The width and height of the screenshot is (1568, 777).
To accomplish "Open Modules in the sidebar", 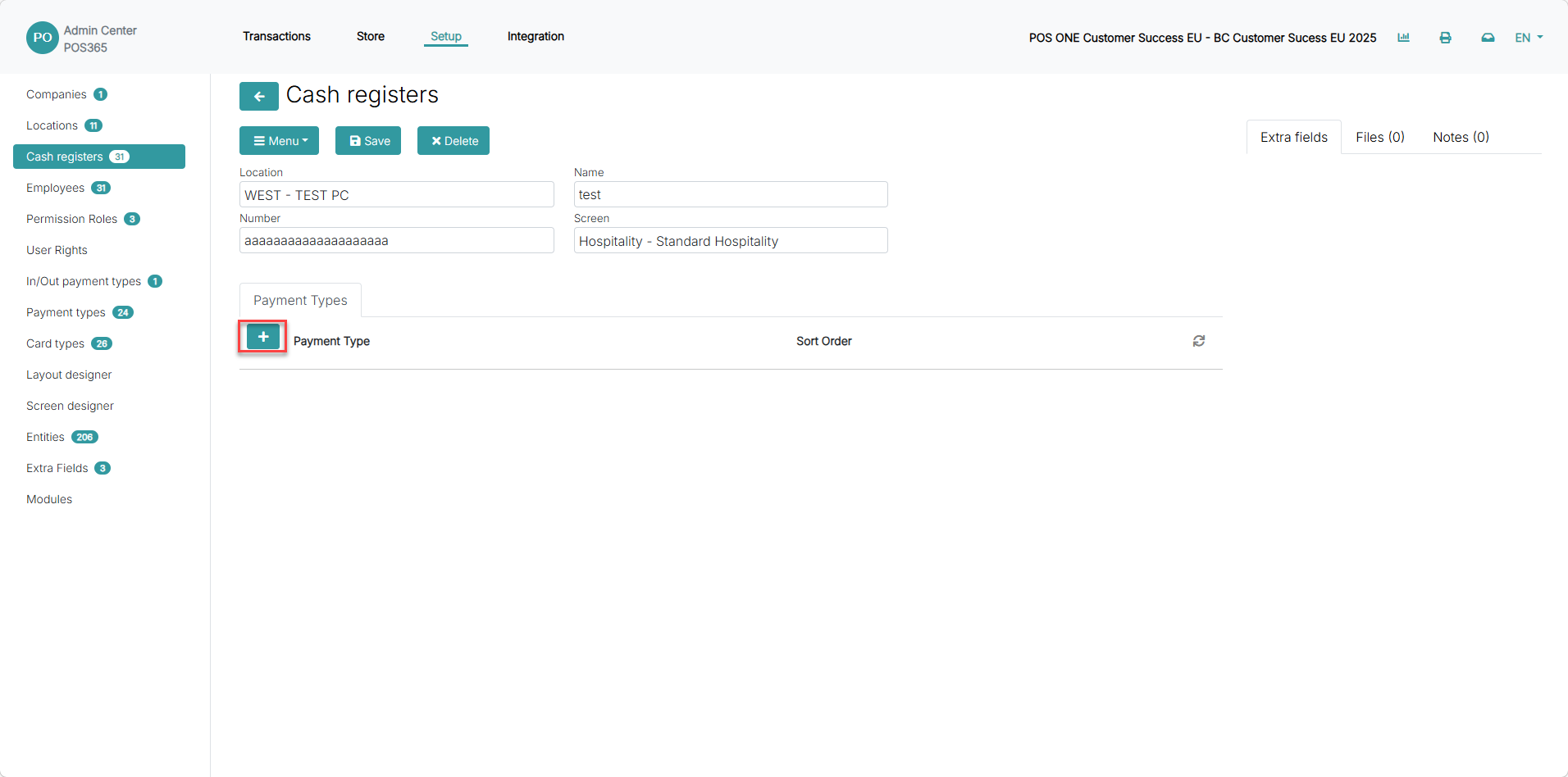I will [99, 499].
